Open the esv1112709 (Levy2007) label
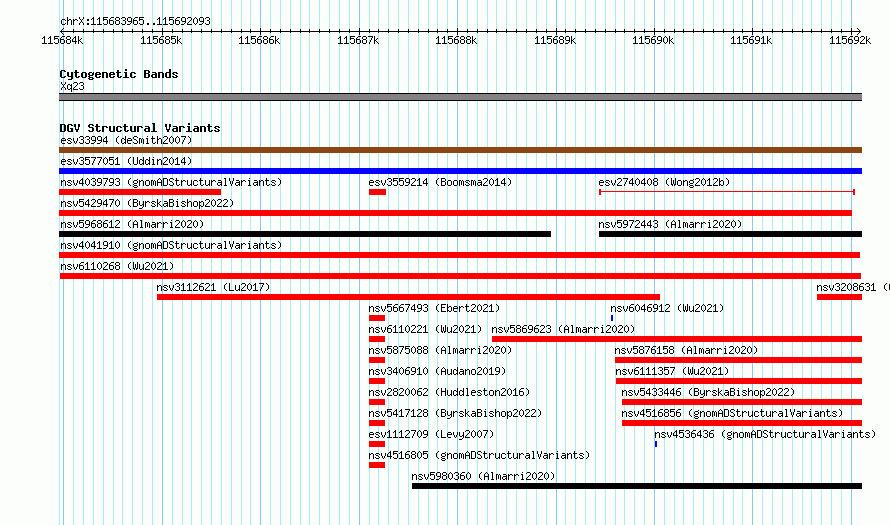This screenshot has width=890, height=525. [431, 434]
